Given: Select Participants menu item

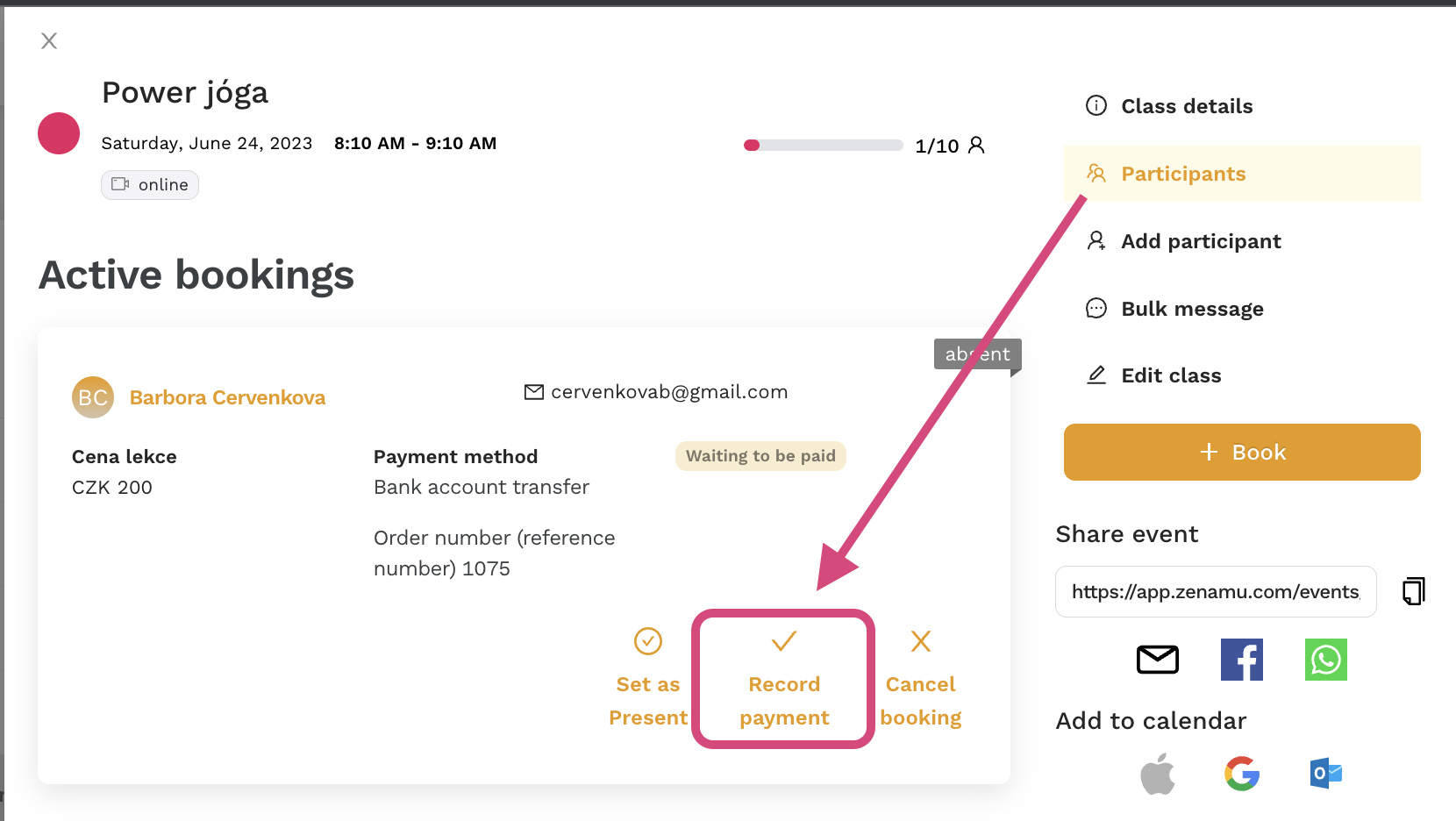Looking at the screenshot, I should pos(1242,174).
